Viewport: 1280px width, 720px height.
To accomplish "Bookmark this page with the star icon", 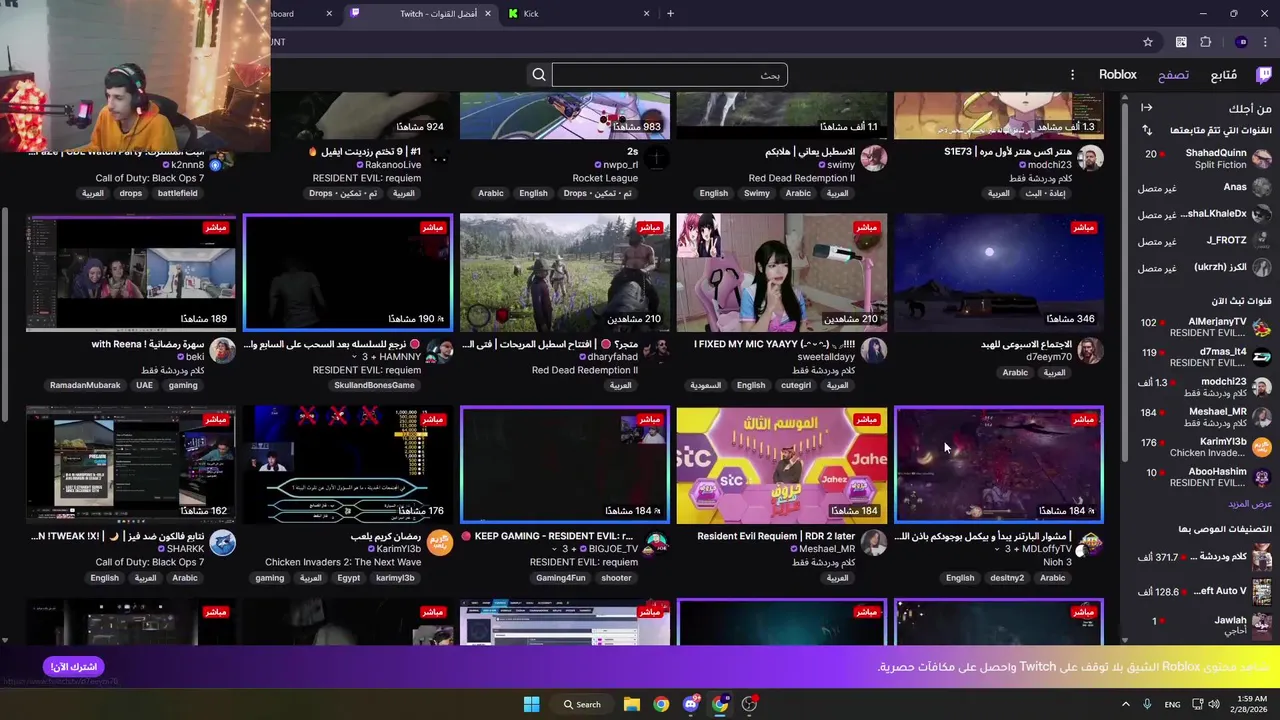I will point(1148,42).
